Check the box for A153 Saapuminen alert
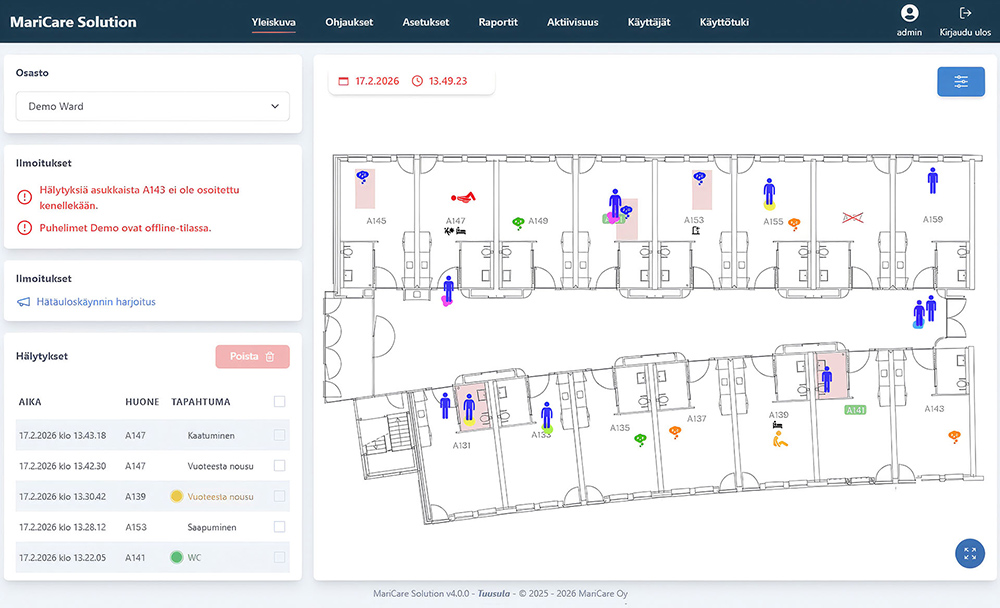 [279, 527]
